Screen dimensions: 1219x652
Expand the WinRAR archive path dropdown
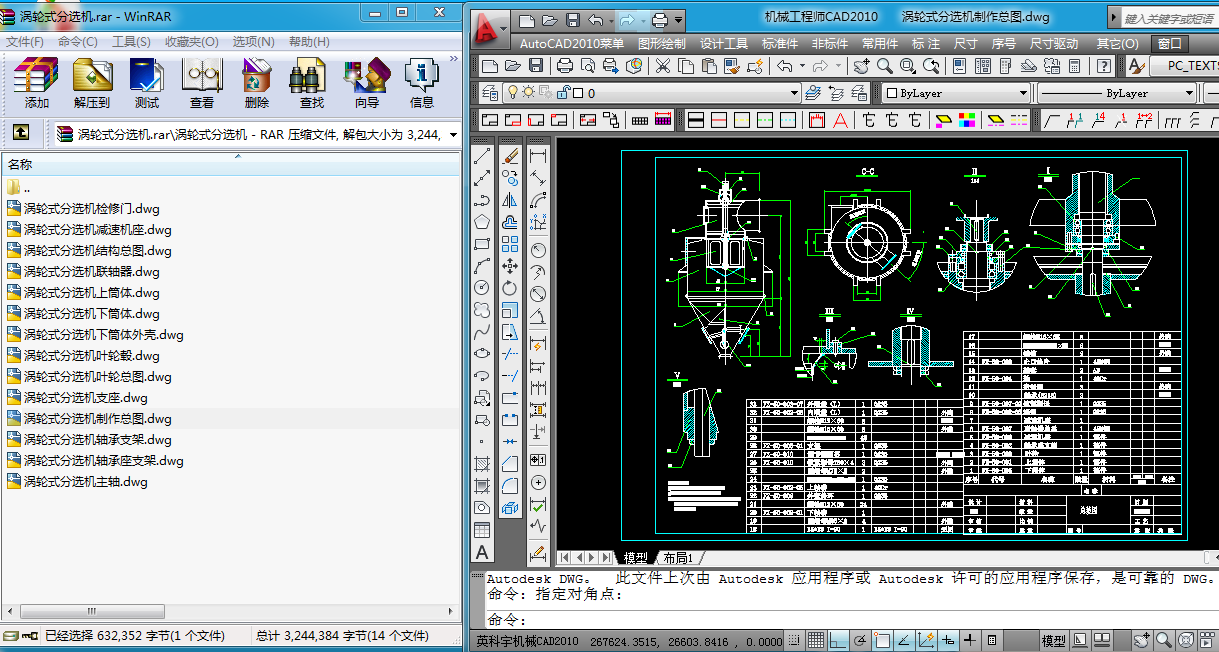453,134
